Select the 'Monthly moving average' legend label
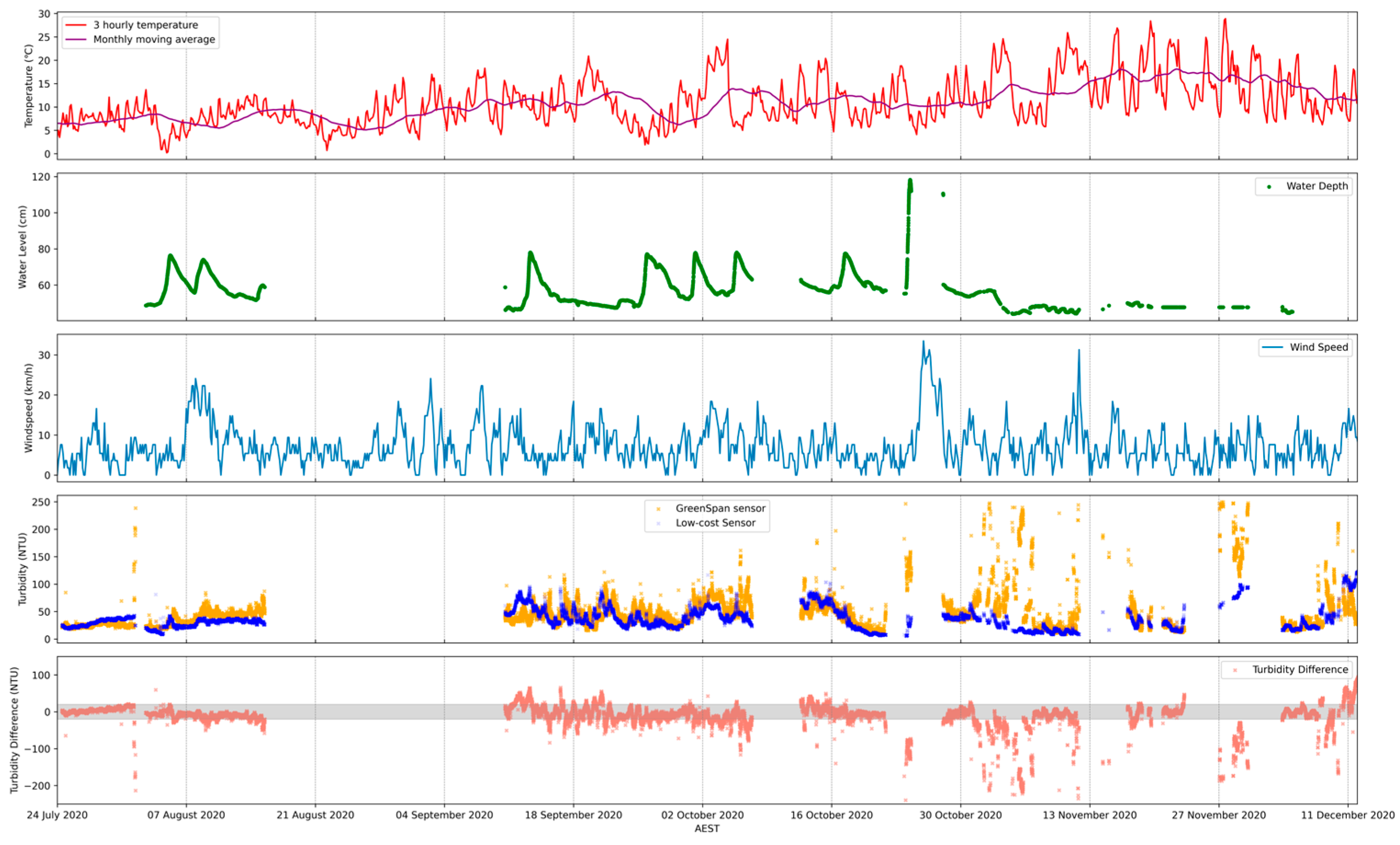1400x845 pixels. pyautogui.click(x=154, y=39)
